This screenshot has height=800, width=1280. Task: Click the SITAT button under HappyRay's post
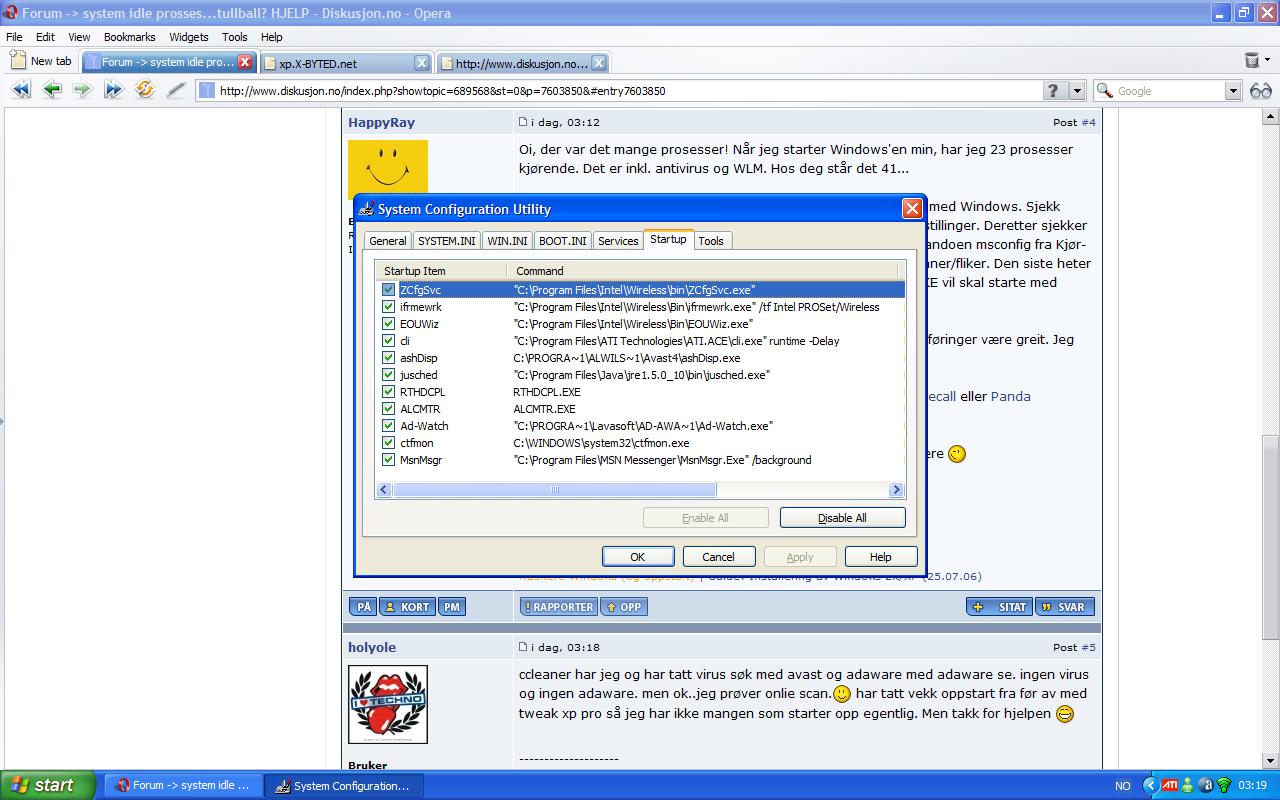point(998,606)
